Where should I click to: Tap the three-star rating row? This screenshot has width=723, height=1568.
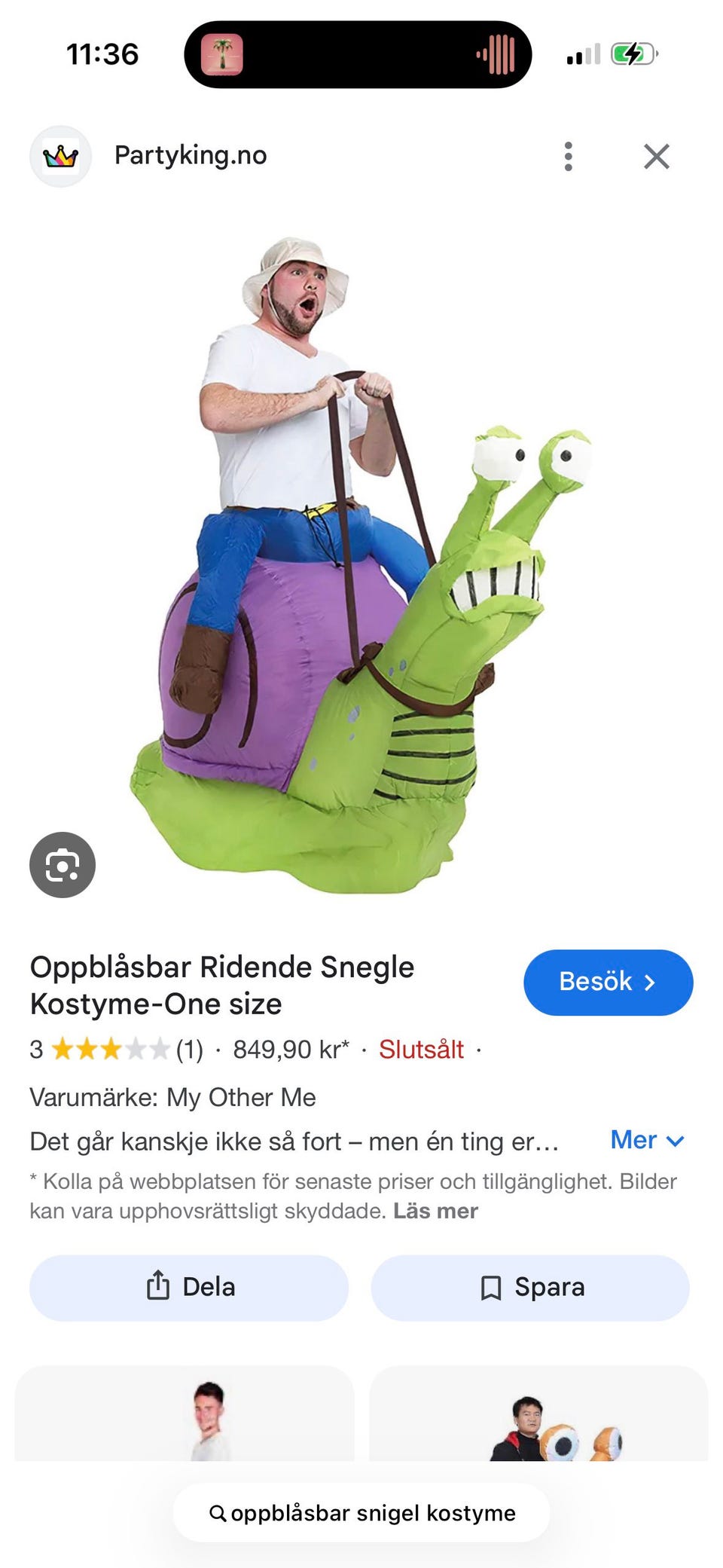[117, 1049]
